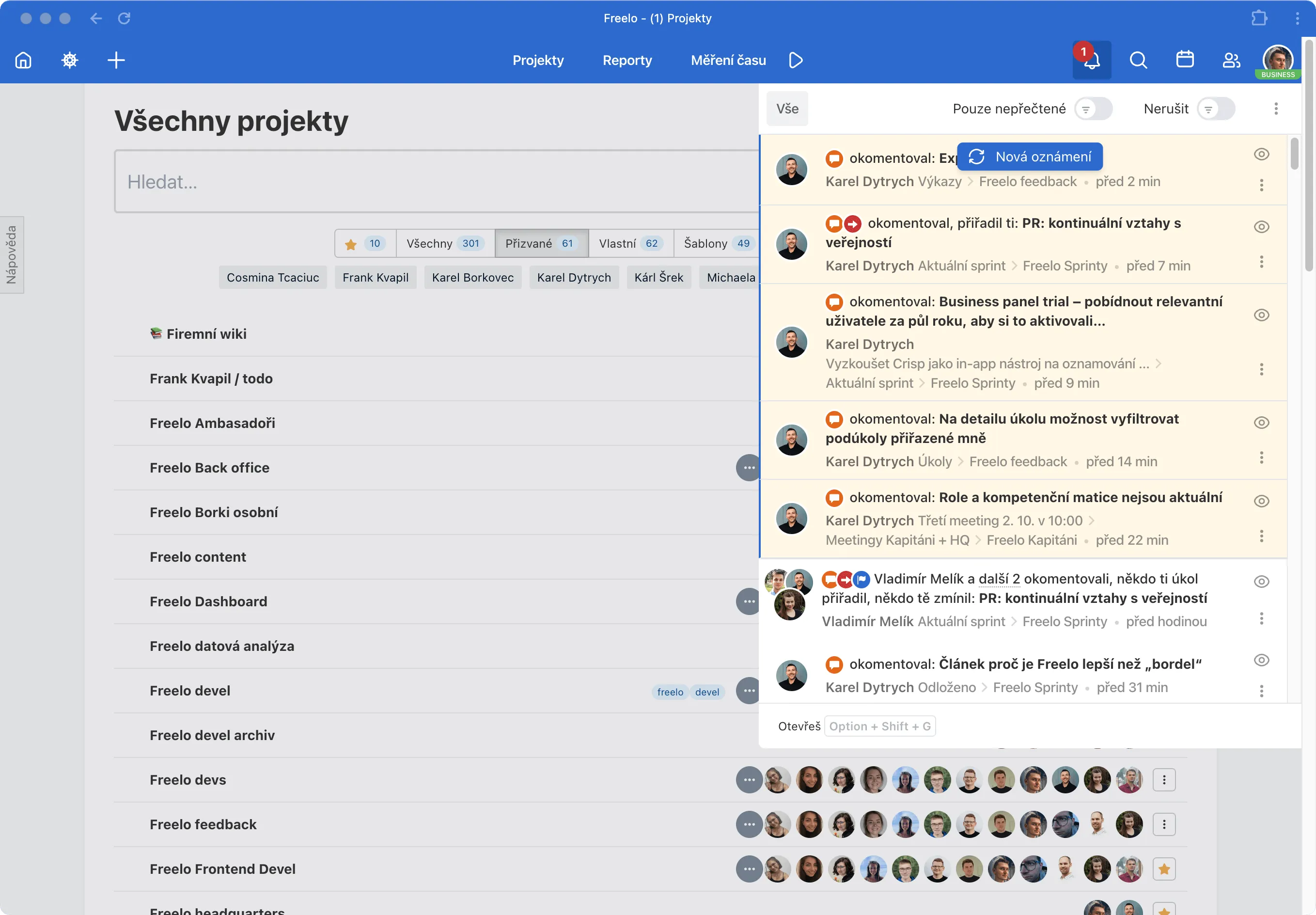The height and width of the screenshot is (915, 1316).
Task: Filter by Karel Borkovec chip
Action: pyautogui.click(x=473, y=278)
